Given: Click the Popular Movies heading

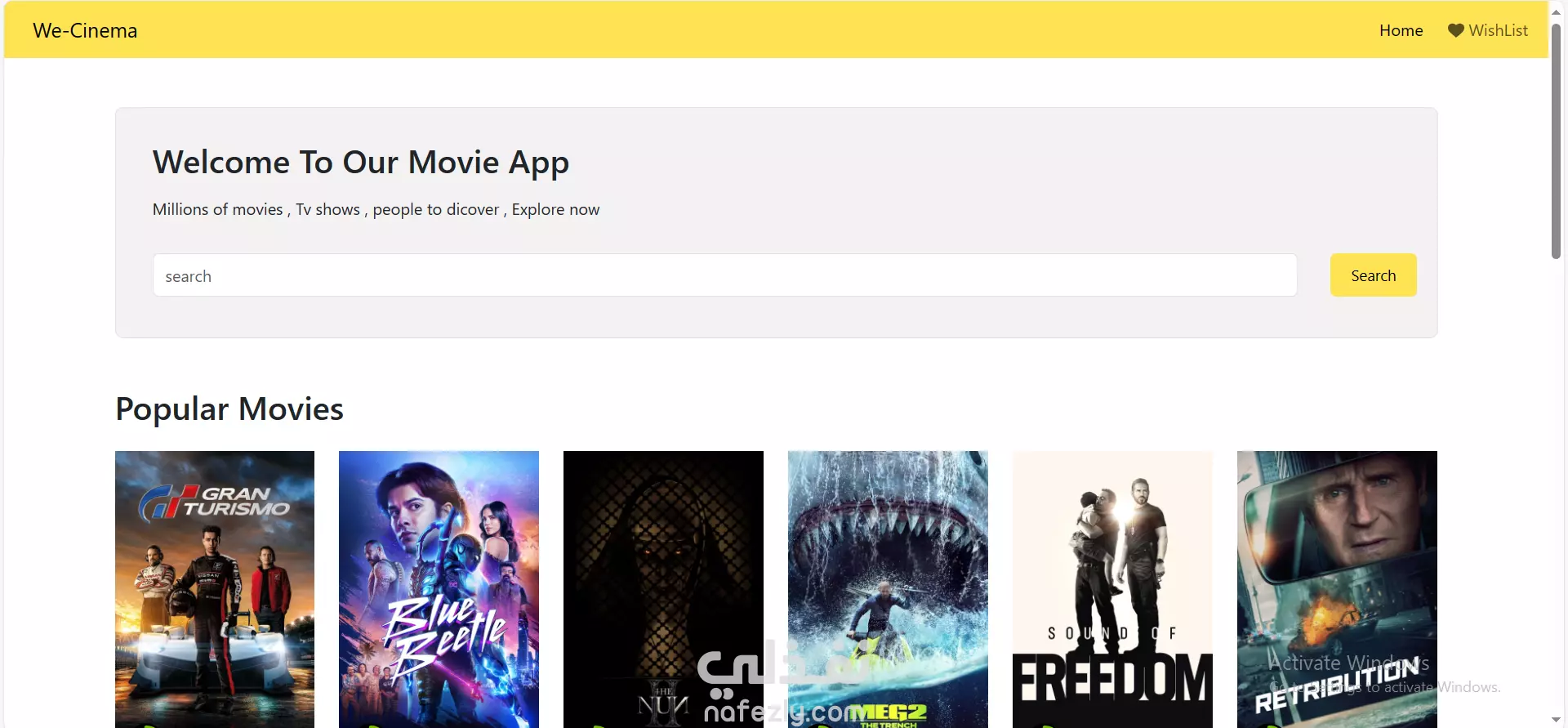Looking at the screenshot, I should tap(229, 409).
